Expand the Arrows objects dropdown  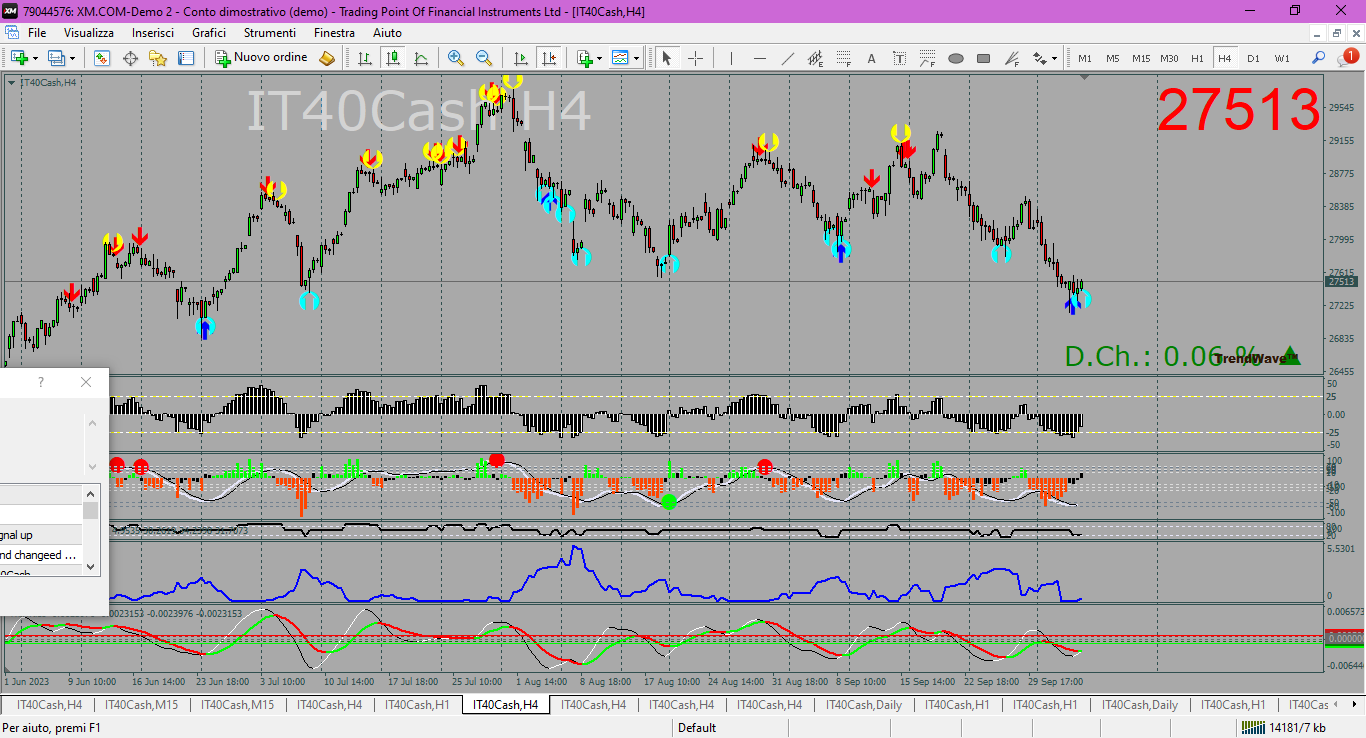click(x=1054, y=59)
